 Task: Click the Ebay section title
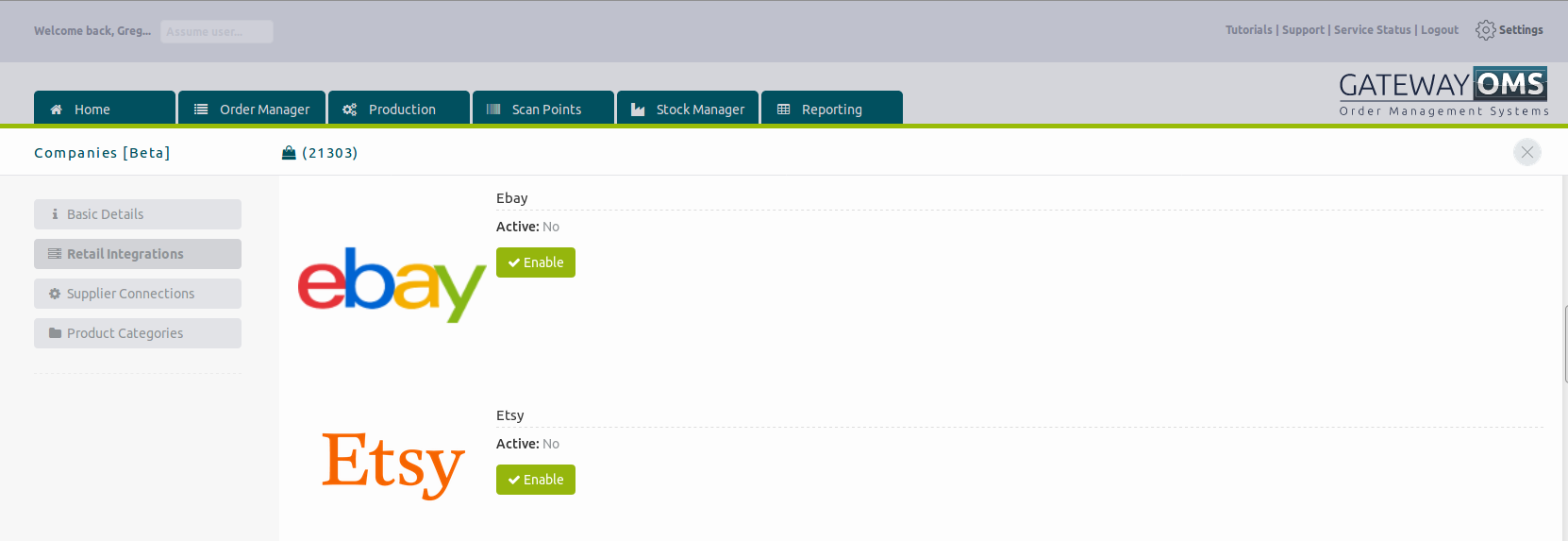[512, 198]
